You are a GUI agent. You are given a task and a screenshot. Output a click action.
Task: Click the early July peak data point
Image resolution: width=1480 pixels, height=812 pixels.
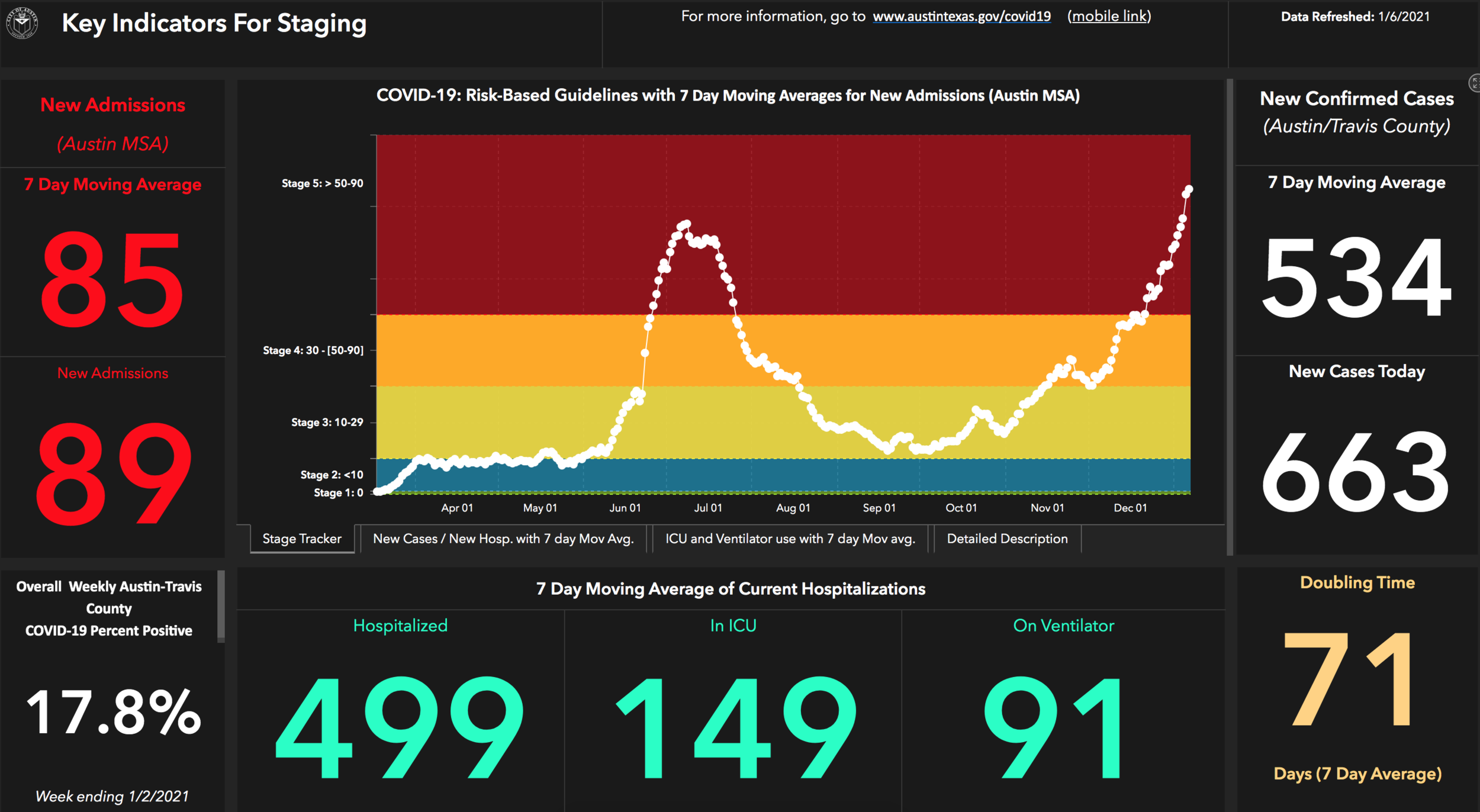[x=687, y=224]
